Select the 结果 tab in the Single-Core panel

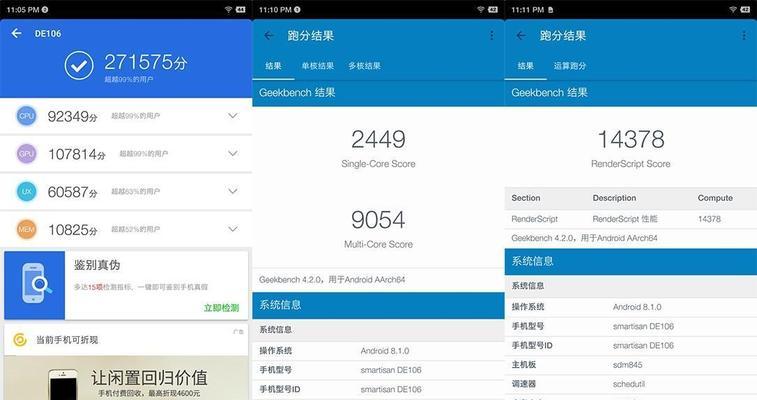pos(273,66)
